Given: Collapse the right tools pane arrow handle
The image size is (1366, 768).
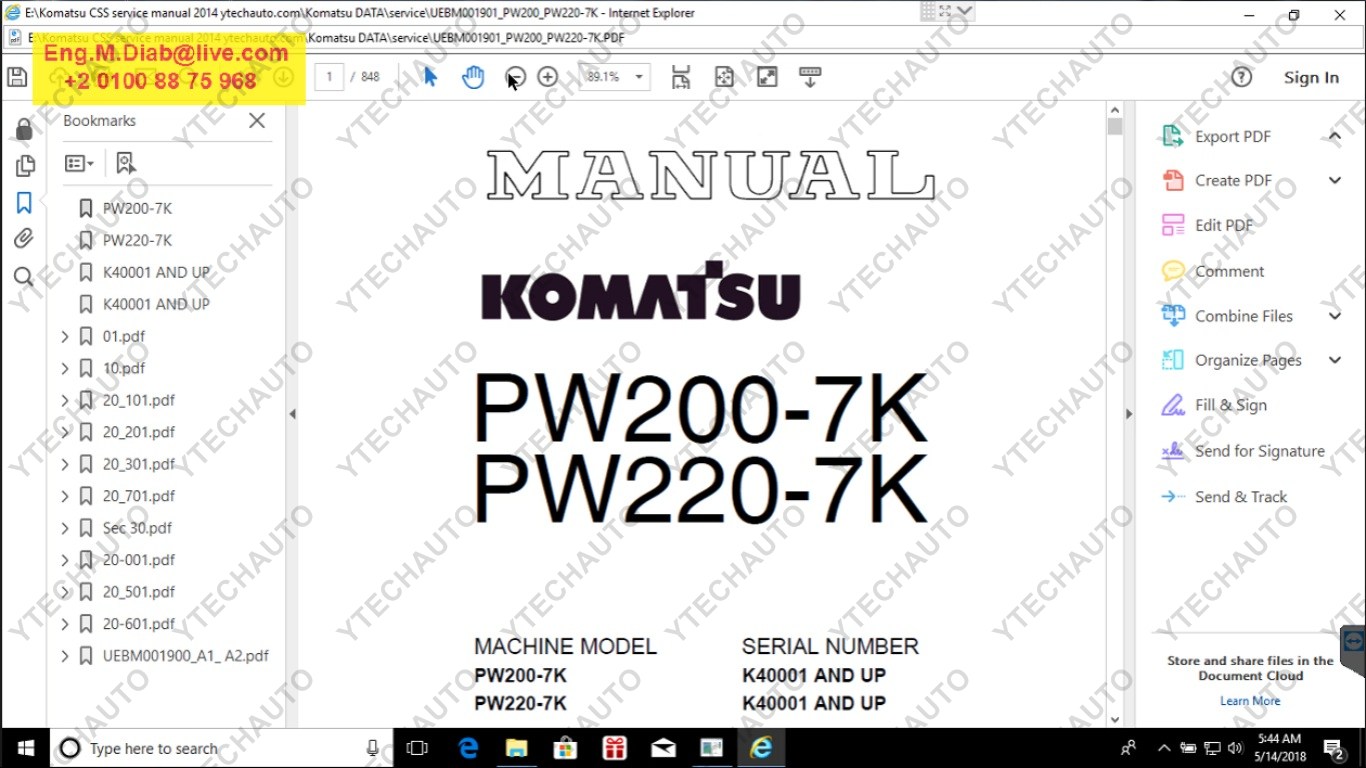Looking at the screenshot, I should click(1129, 414).
